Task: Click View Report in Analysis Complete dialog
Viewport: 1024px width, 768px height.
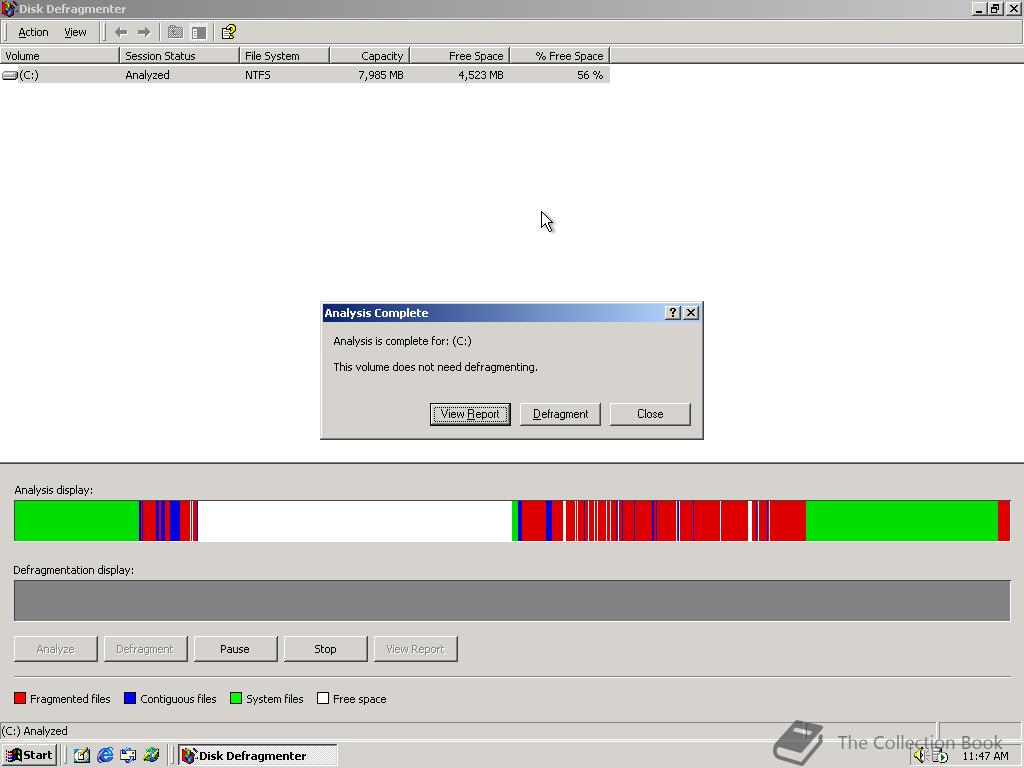Action: pyautogui.click(x=470, y=414)
